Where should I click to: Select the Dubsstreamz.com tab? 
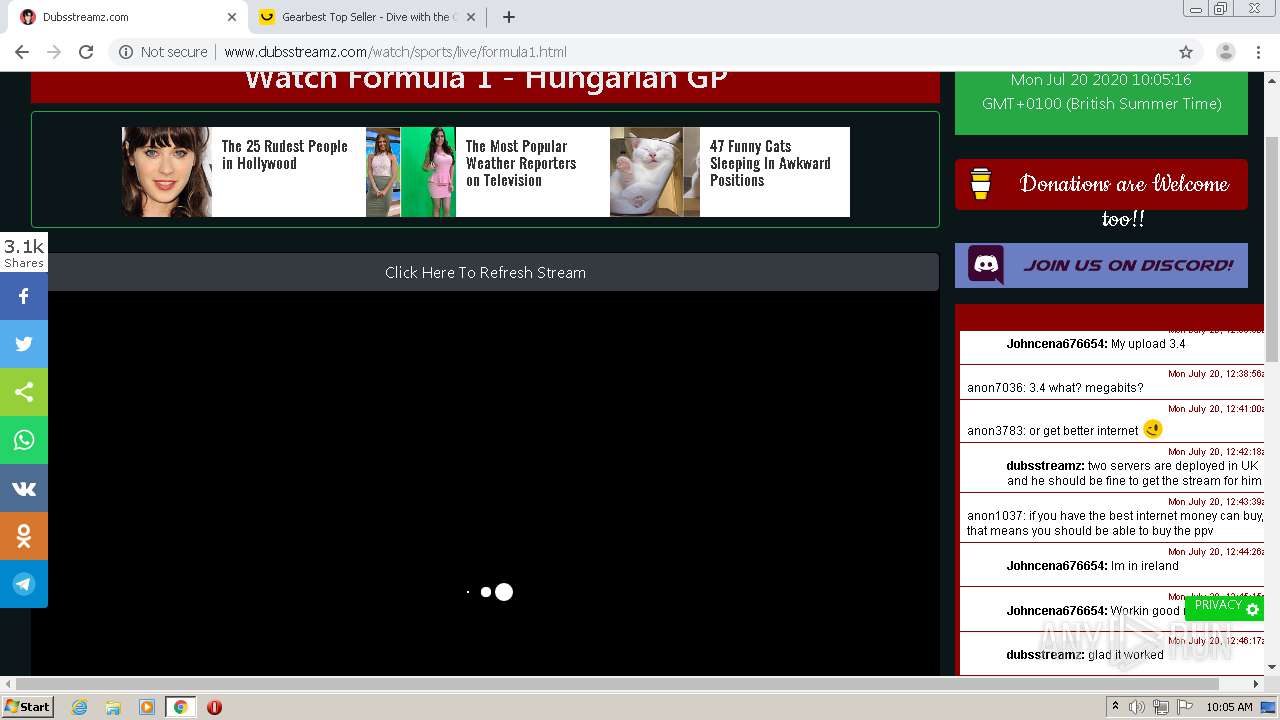[128, 17]
